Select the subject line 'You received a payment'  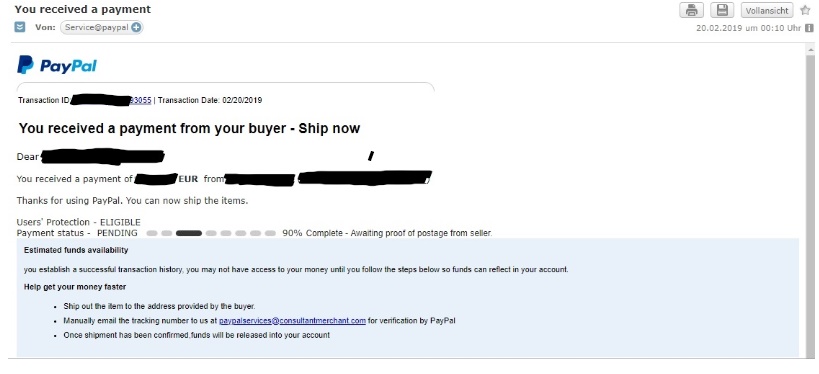[x=83, y=9]
